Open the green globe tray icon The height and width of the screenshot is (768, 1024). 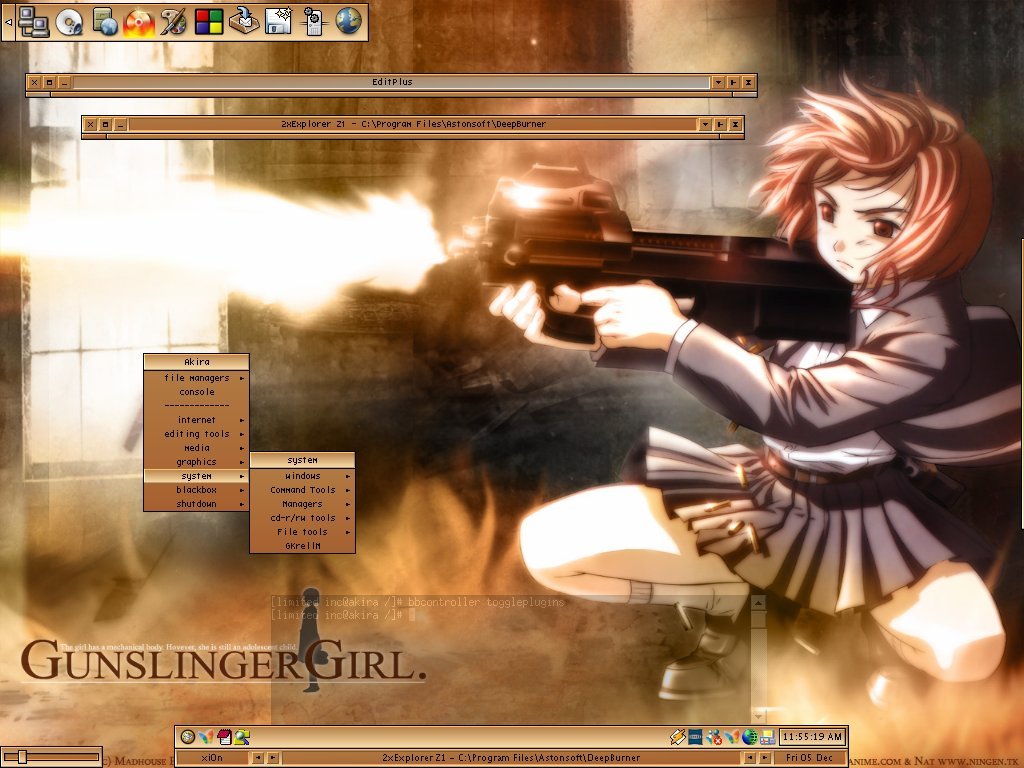coord(750,737)
